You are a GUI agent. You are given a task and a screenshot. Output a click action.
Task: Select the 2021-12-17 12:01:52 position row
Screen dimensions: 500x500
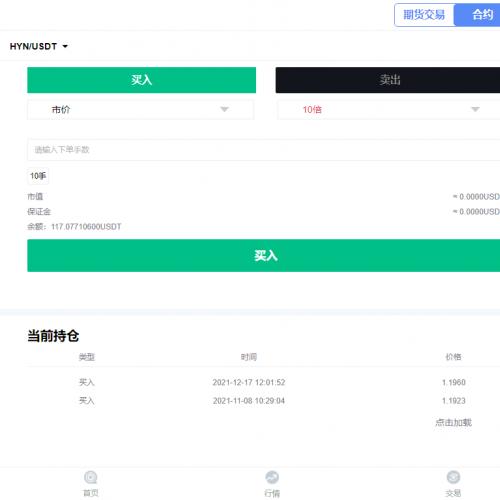tap(264, 382)
